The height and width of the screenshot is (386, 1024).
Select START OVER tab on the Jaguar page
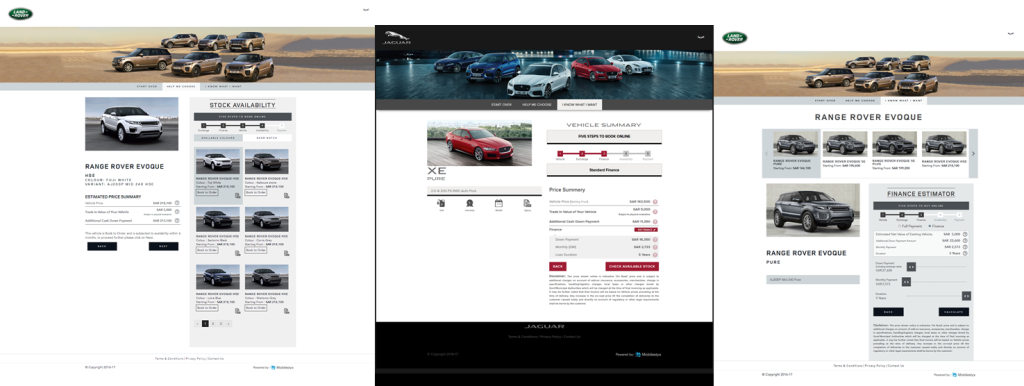(501, 105)
